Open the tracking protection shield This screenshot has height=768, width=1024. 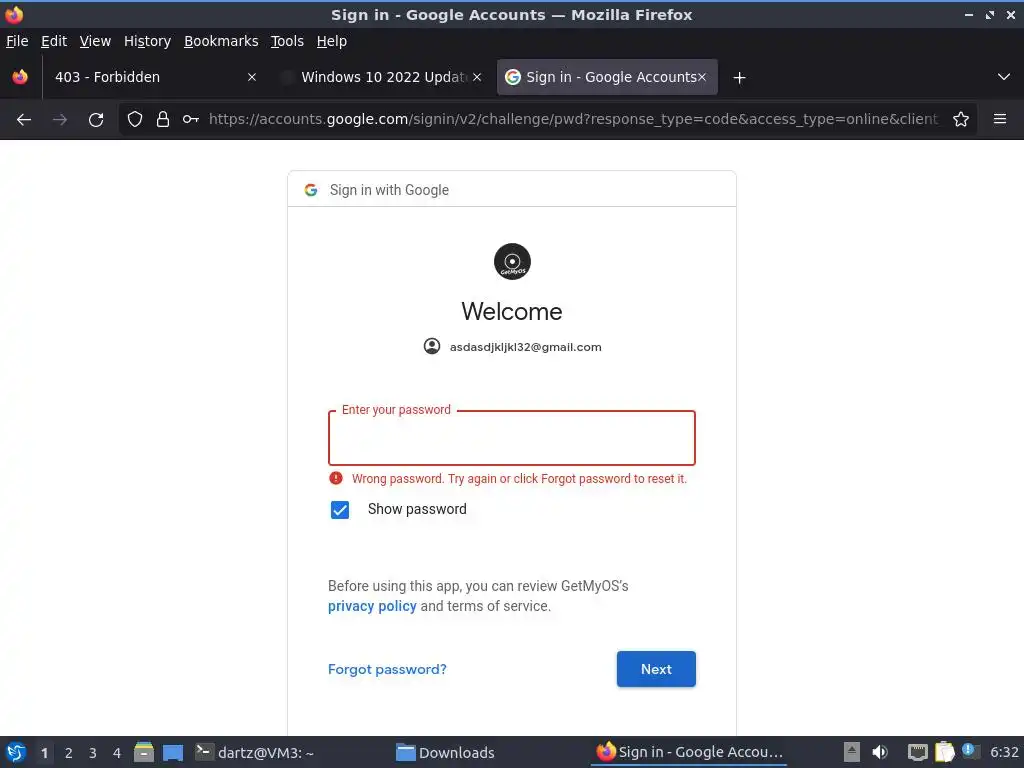[135, 119]
